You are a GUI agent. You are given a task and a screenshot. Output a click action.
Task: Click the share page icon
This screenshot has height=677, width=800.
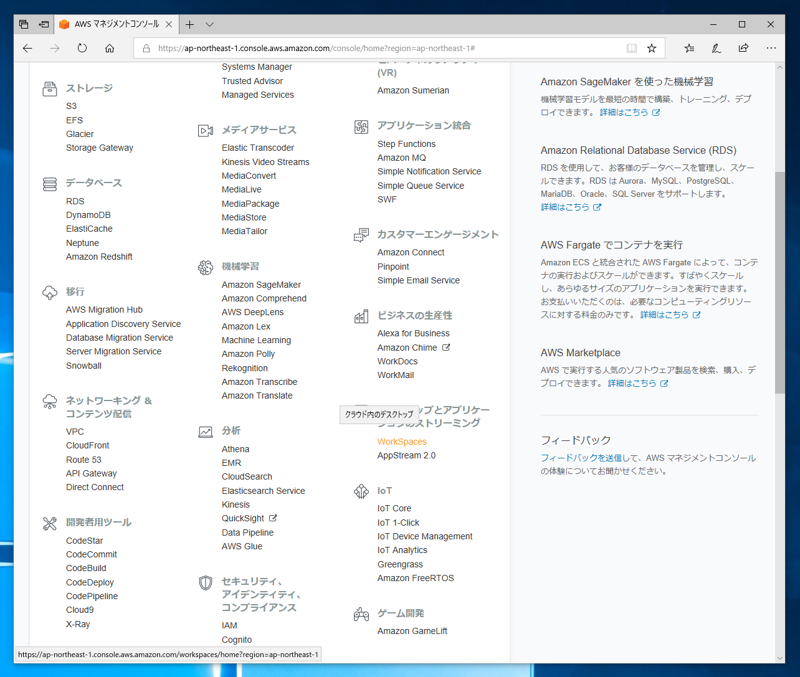click(x=743, y=48)
